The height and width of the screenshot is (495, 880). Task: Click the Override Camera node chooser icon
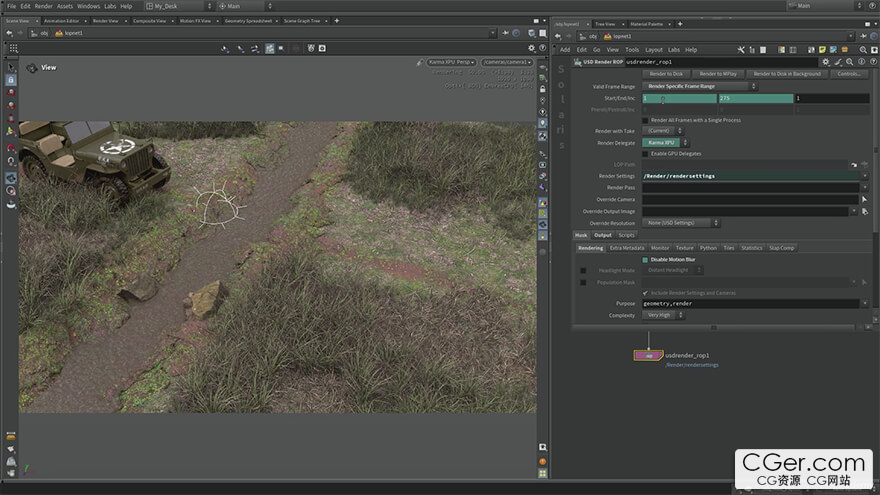pyautogui.click(x=864, y=200)
